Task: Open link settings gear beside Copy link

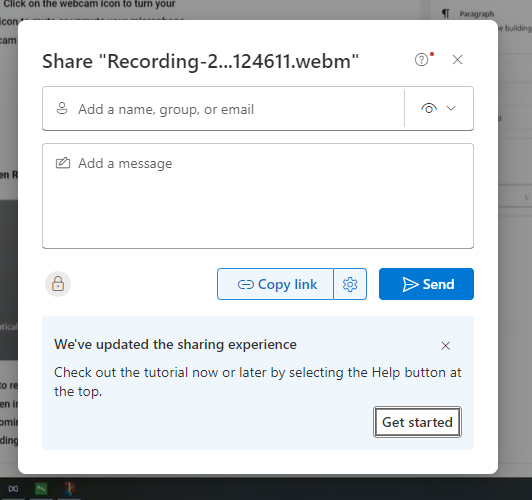Action: 350,284
